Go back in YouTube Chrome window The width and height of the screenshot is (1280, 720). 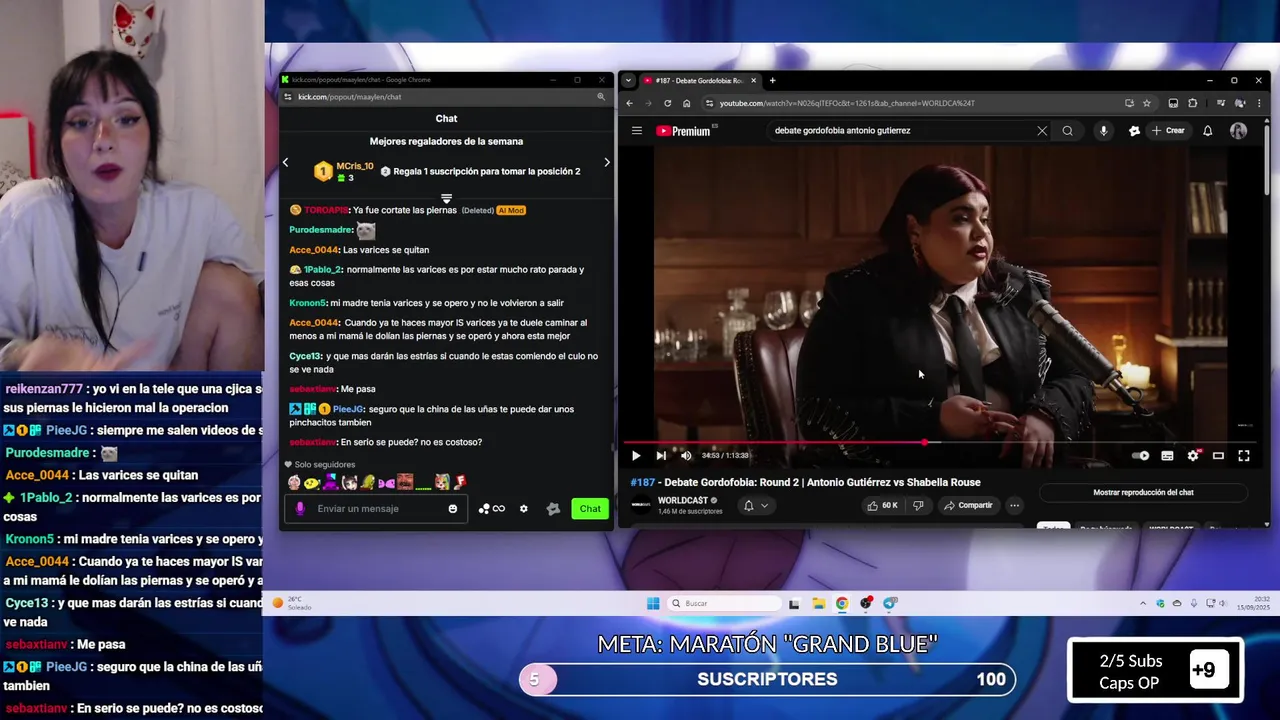coord(629,103)
